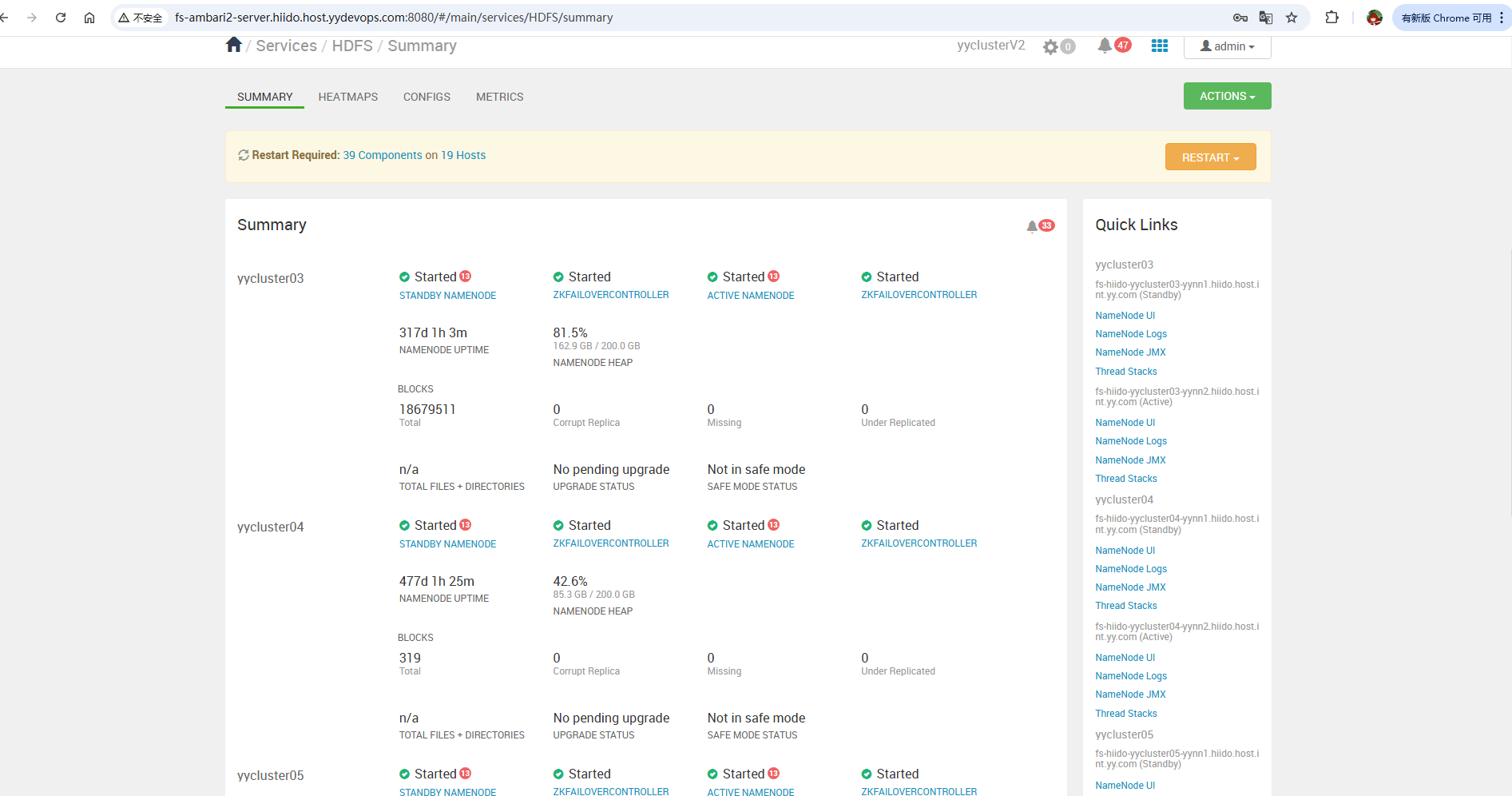
Task: Switch to the HEATMAPS tab
Action: 347,97
